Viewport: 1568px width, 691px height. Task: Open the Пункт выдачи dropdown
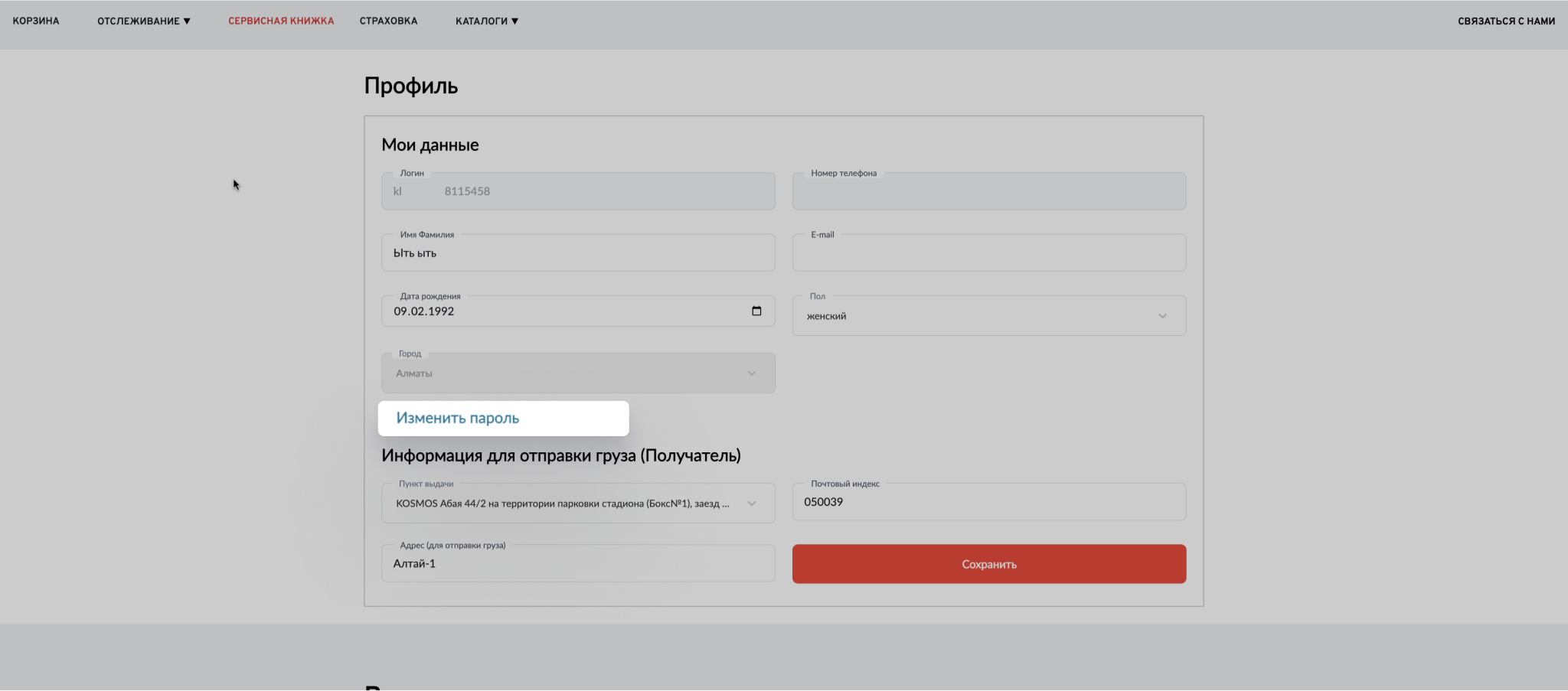pos(578,503)
